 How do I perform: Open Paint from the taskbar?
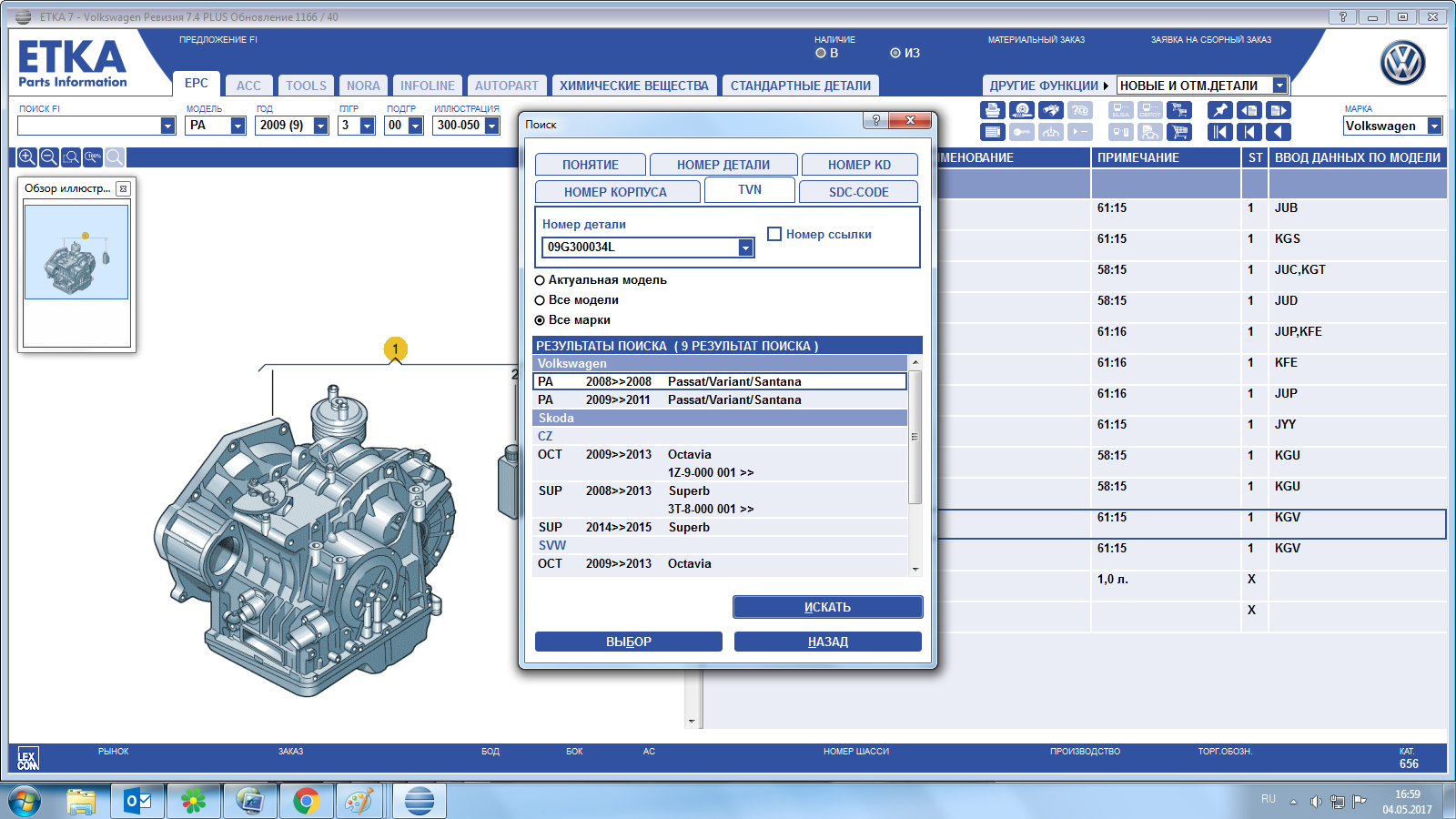359,801
